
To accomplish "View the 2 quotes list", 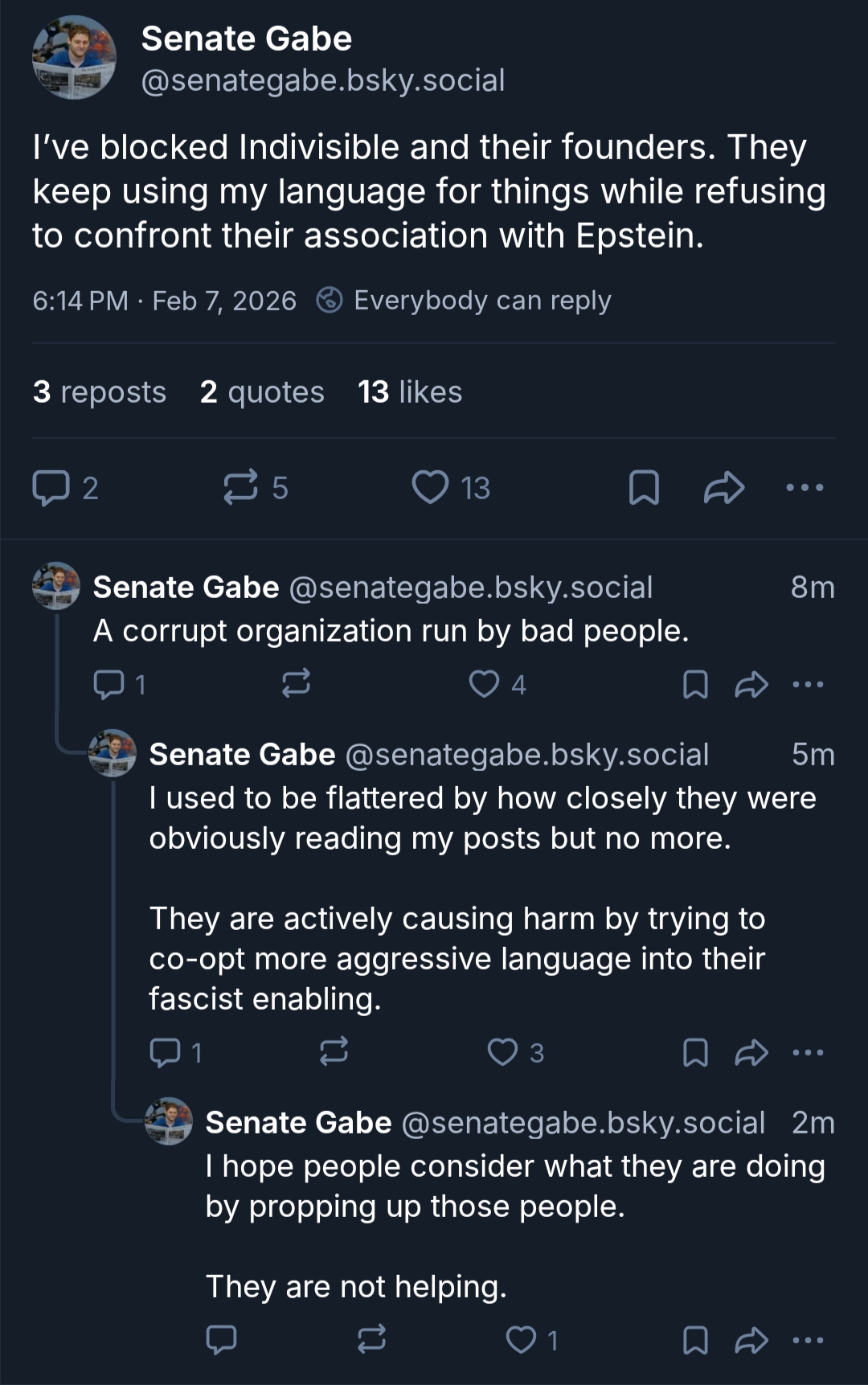I will 262,392.
